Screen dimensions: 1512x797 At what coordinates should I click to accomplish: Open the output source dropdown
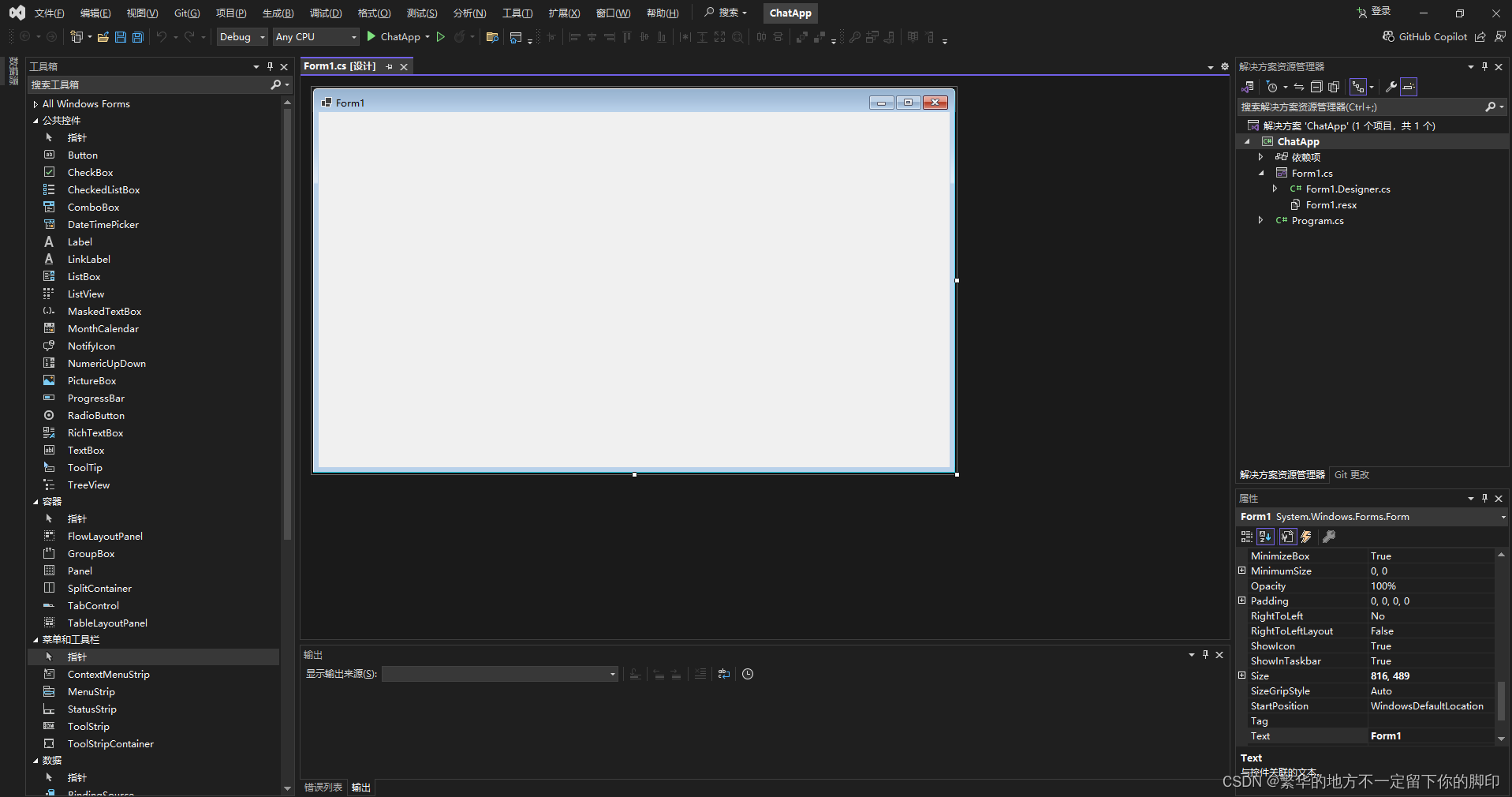tap(500, 674)
